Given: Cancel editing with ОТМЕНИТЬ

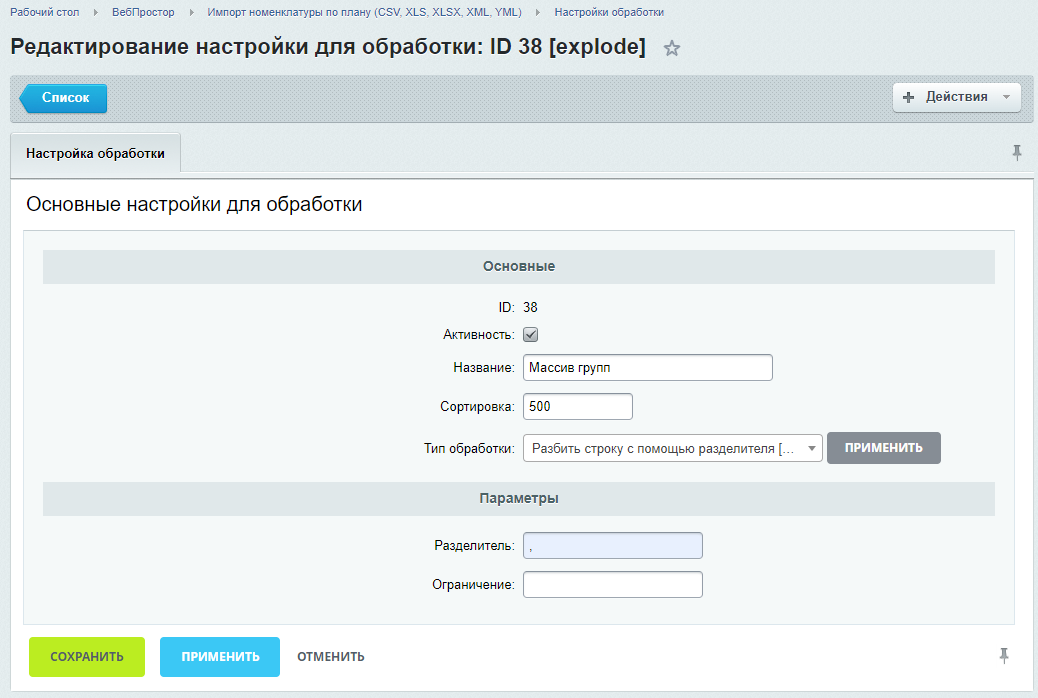Looking at the screenshot, I should tap(330, 657).
